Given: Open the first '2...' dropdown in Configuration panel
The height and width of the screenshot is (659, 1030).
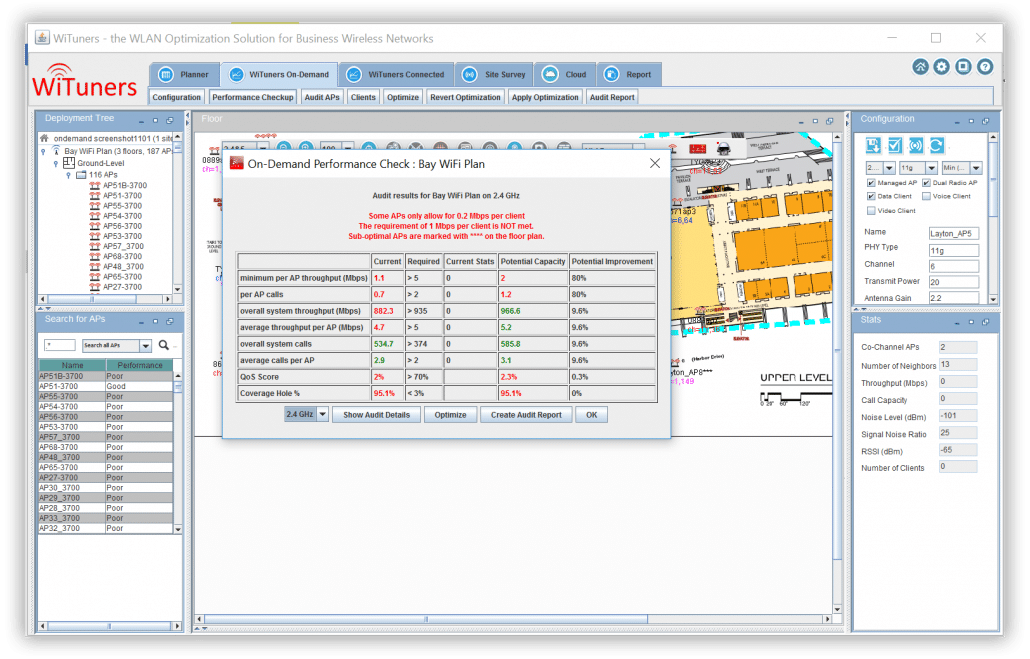Looking at the screenshot, I should 889,168.
